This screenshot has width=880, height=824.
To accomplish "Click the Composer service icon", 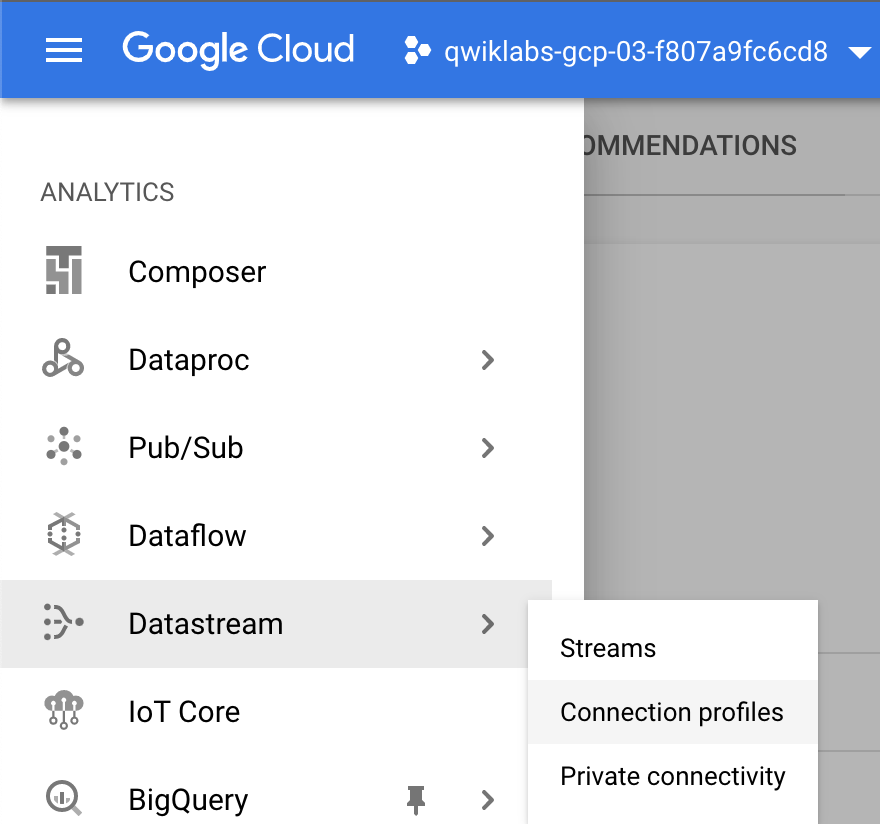I will tap(63, 270).
